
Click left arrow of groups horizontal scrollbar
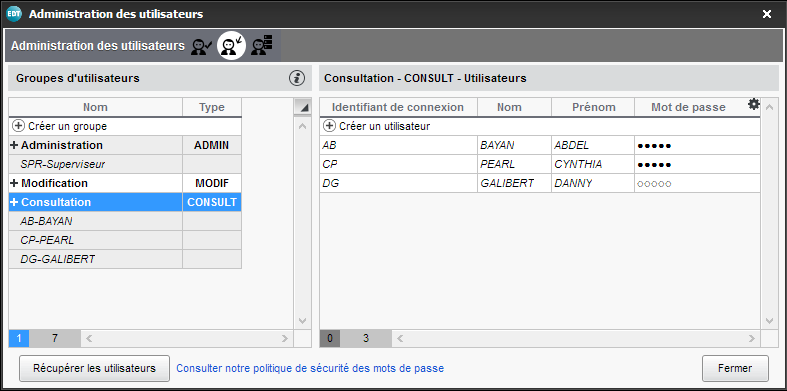[x=89, y=338]
